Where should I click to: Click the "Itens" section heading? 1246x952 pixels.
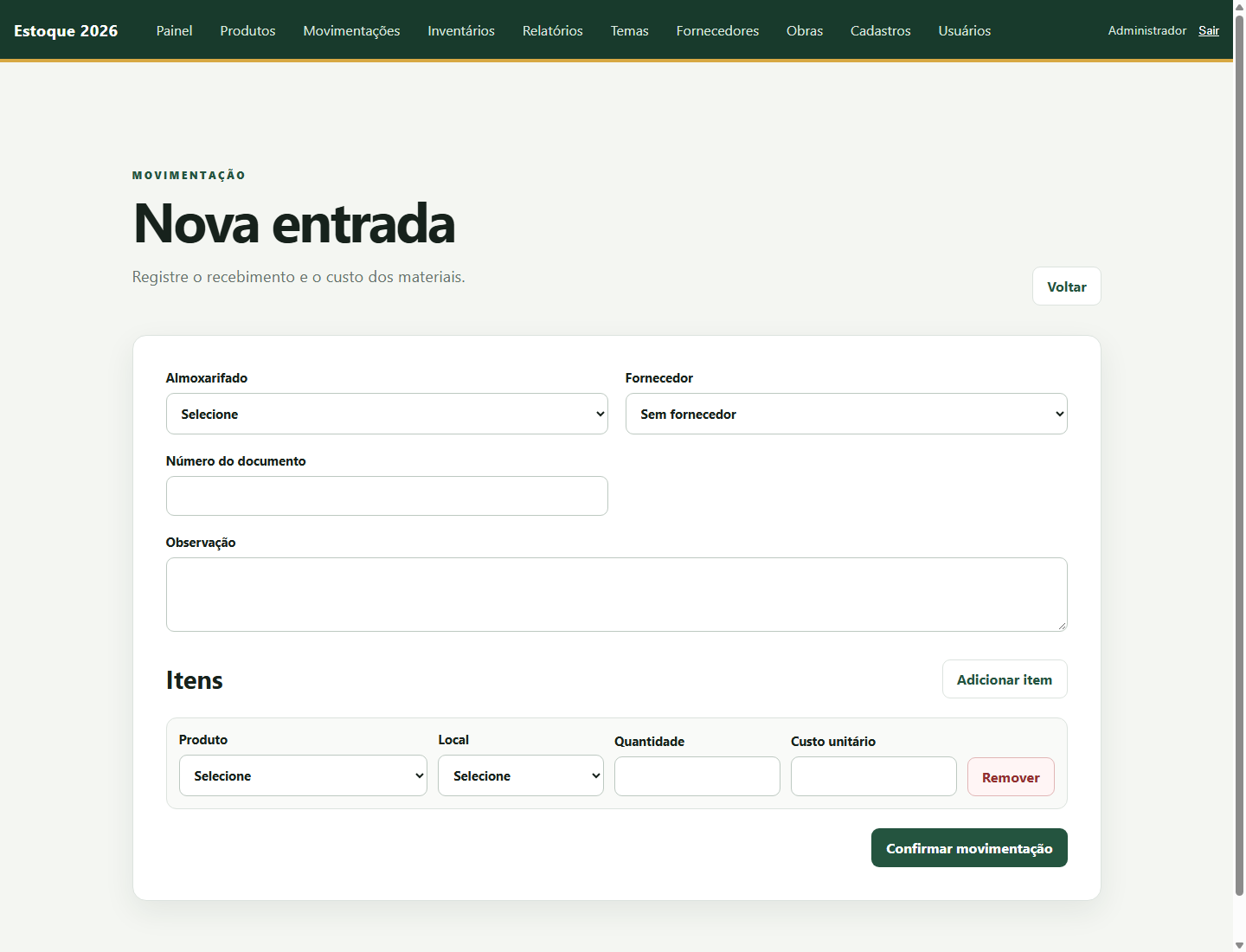pos(195,680)
